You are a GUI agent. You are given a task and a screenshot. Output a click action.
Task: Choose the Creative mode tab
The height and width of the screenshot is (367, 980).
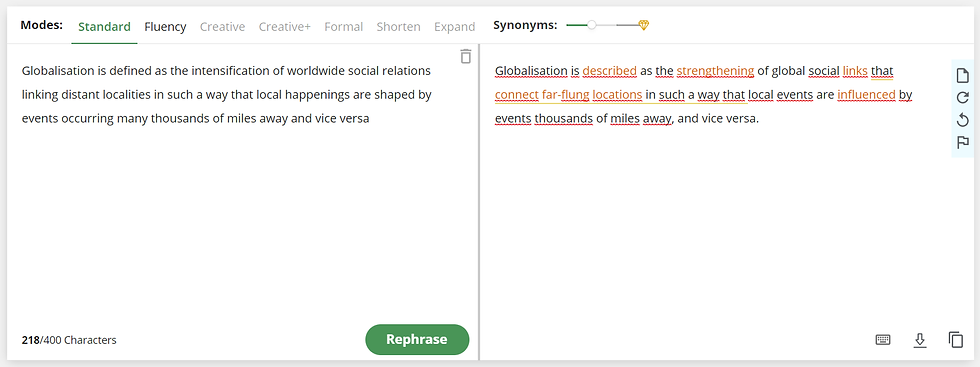point(222,27)
